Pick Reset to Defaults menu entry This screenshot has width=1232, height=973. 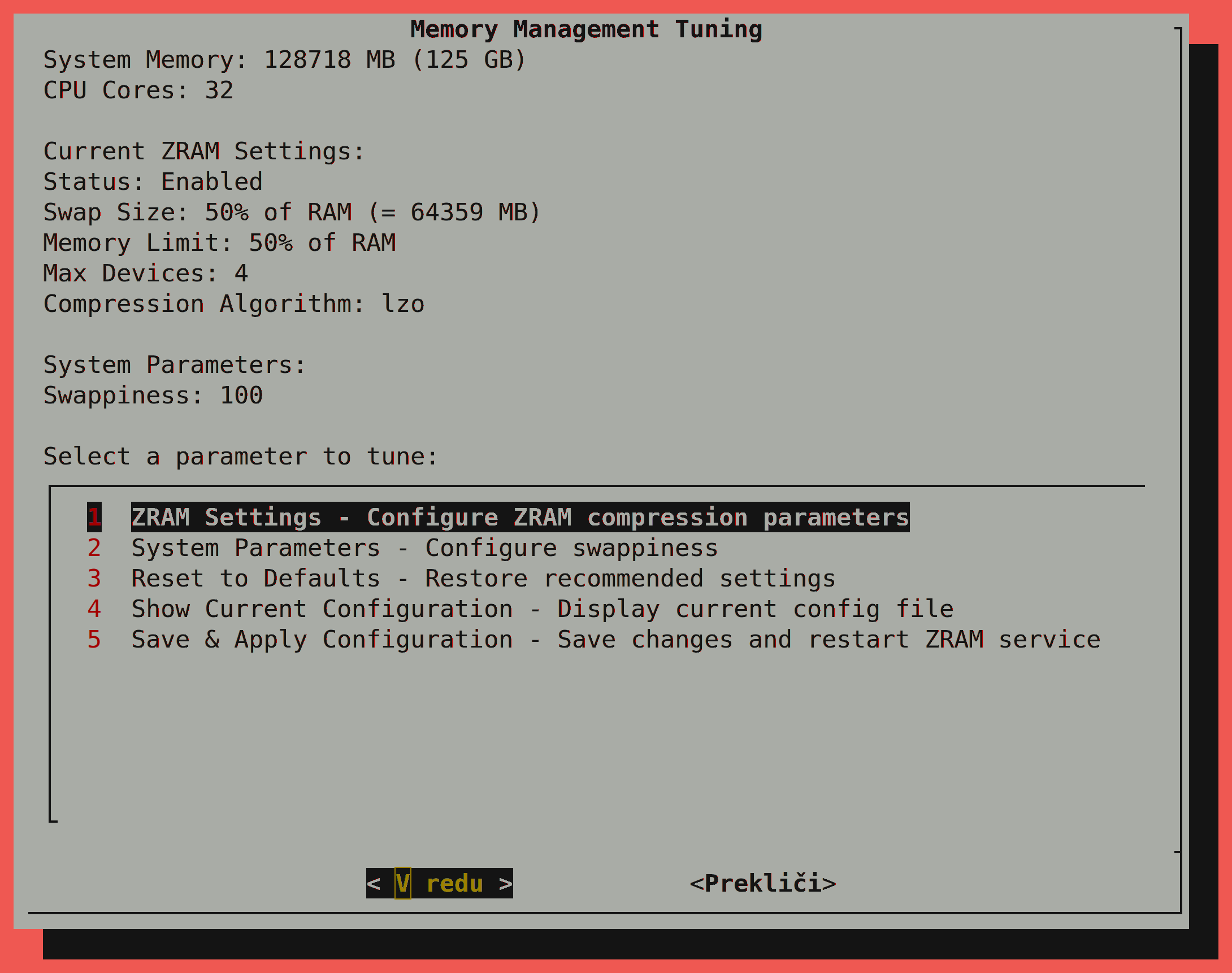click(483, 578)
